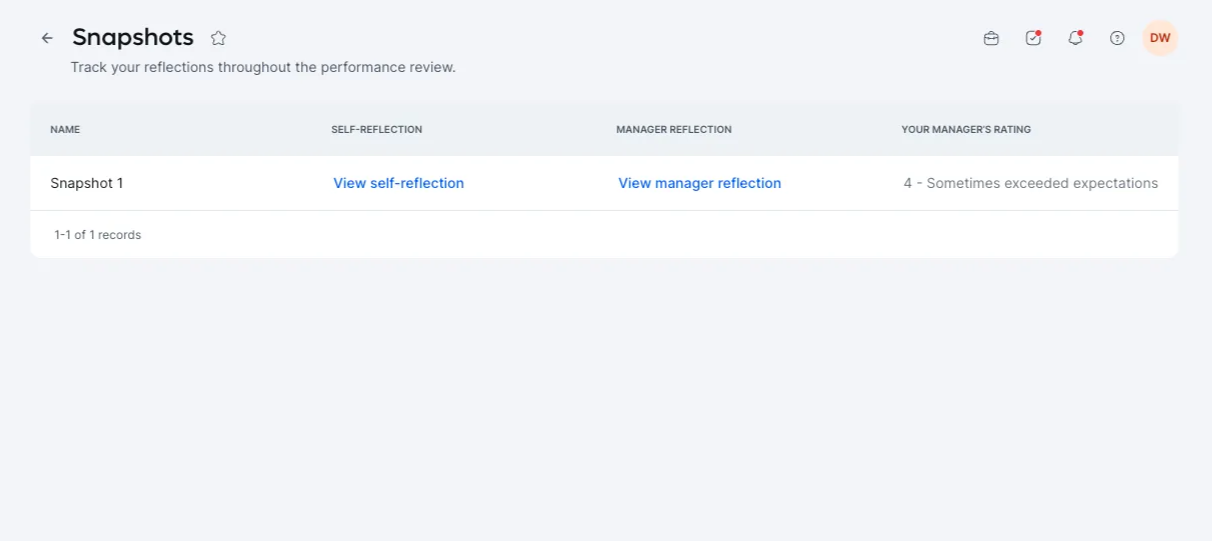Favorite the Snapshots page with the star icon
This screenshot has width=1212, height=541.
tap(218, 38)
